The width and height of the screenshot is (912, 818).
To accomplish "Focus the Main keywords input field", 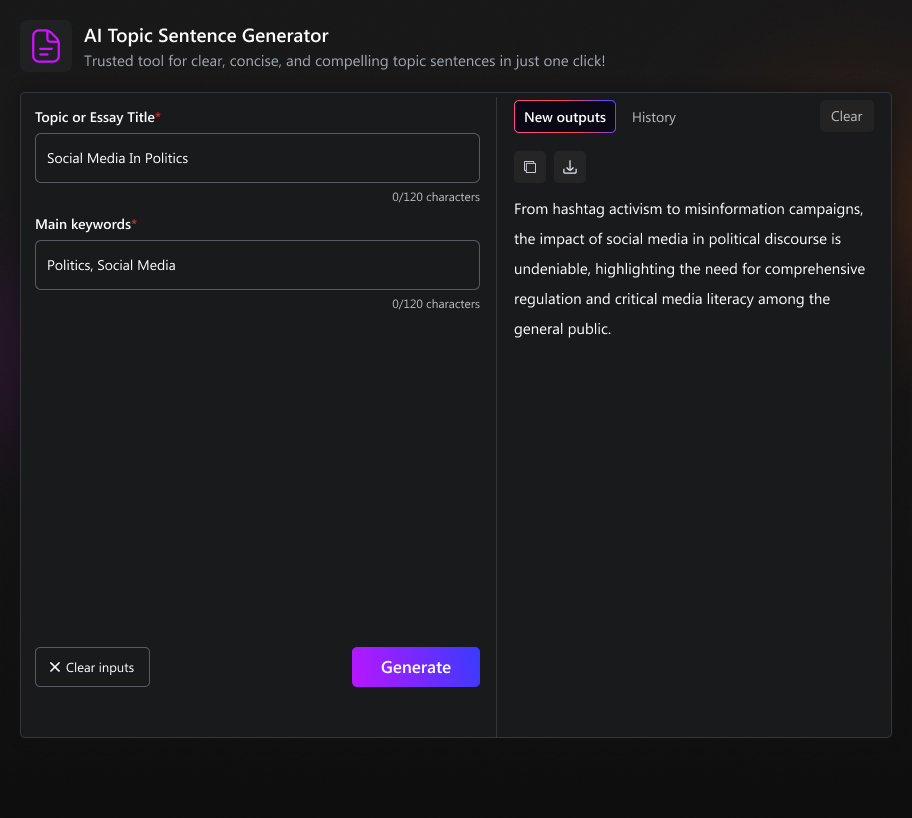I will tap(257, 265).
